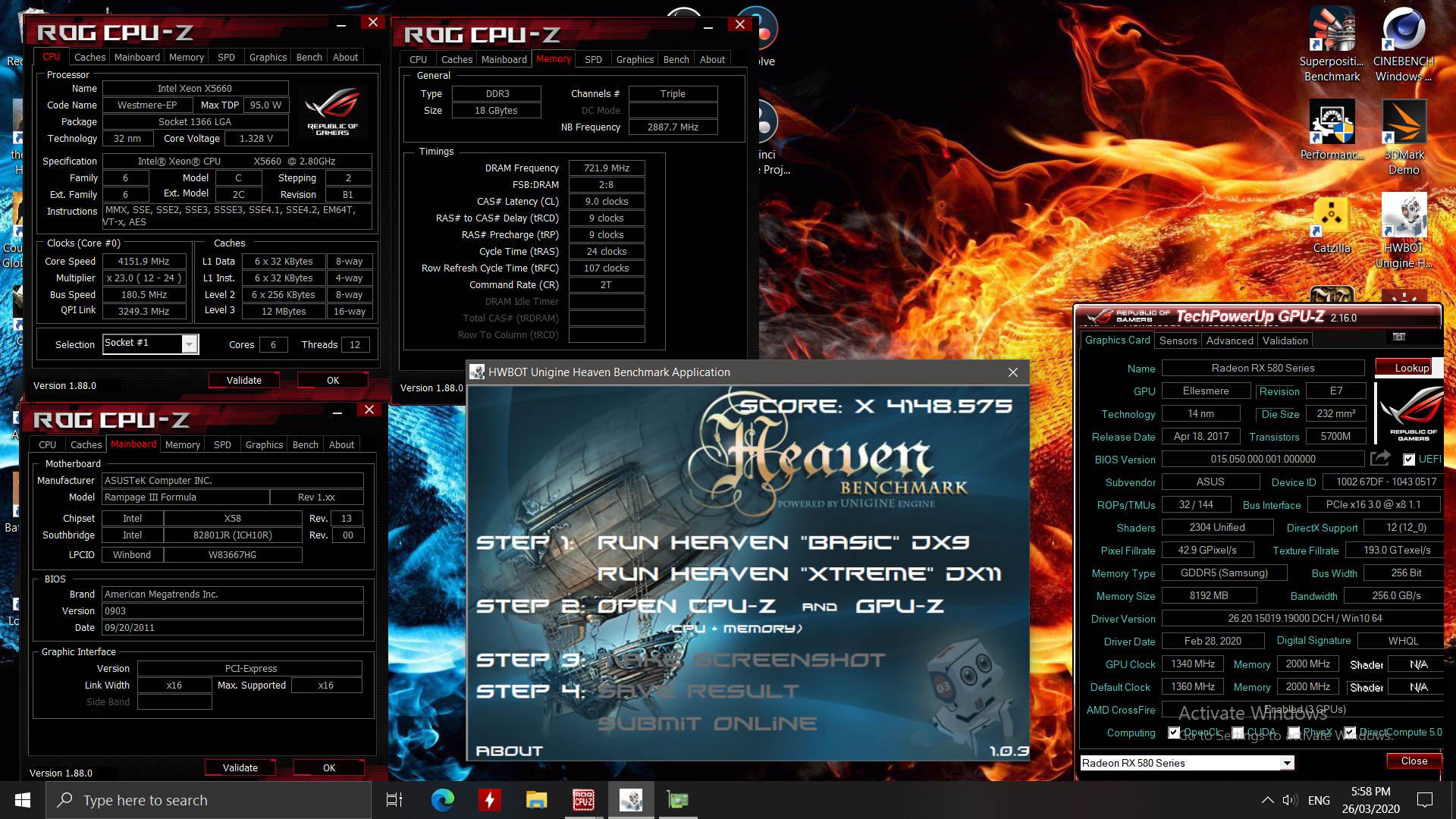Screen dimensions: 1456x819
Task: Click the taskbar clock showing 5:58 PM
Action: pos(1370,800)
